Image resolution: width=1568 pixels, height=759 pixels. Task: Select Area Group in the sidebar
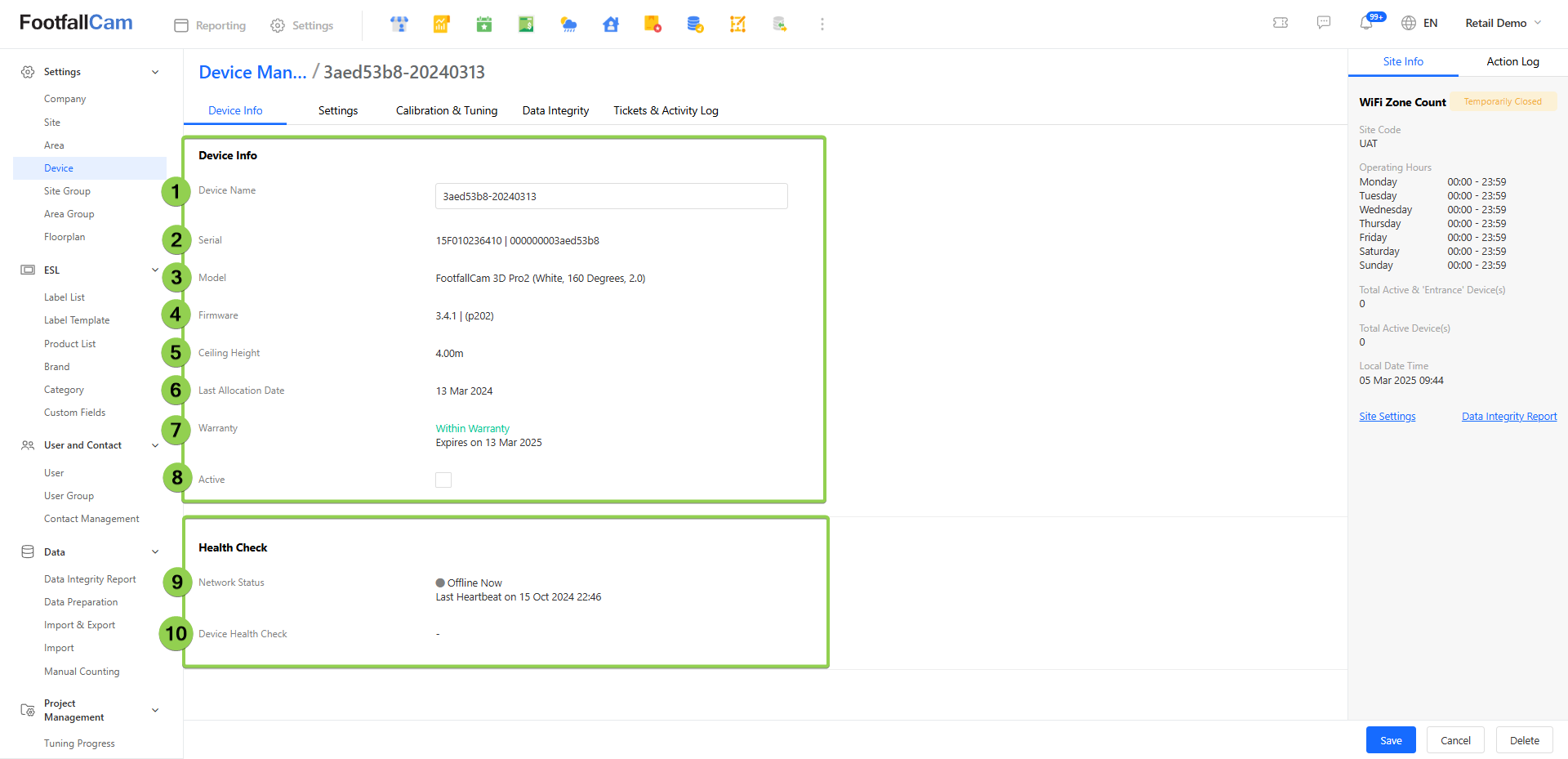(x=69, y=214)
